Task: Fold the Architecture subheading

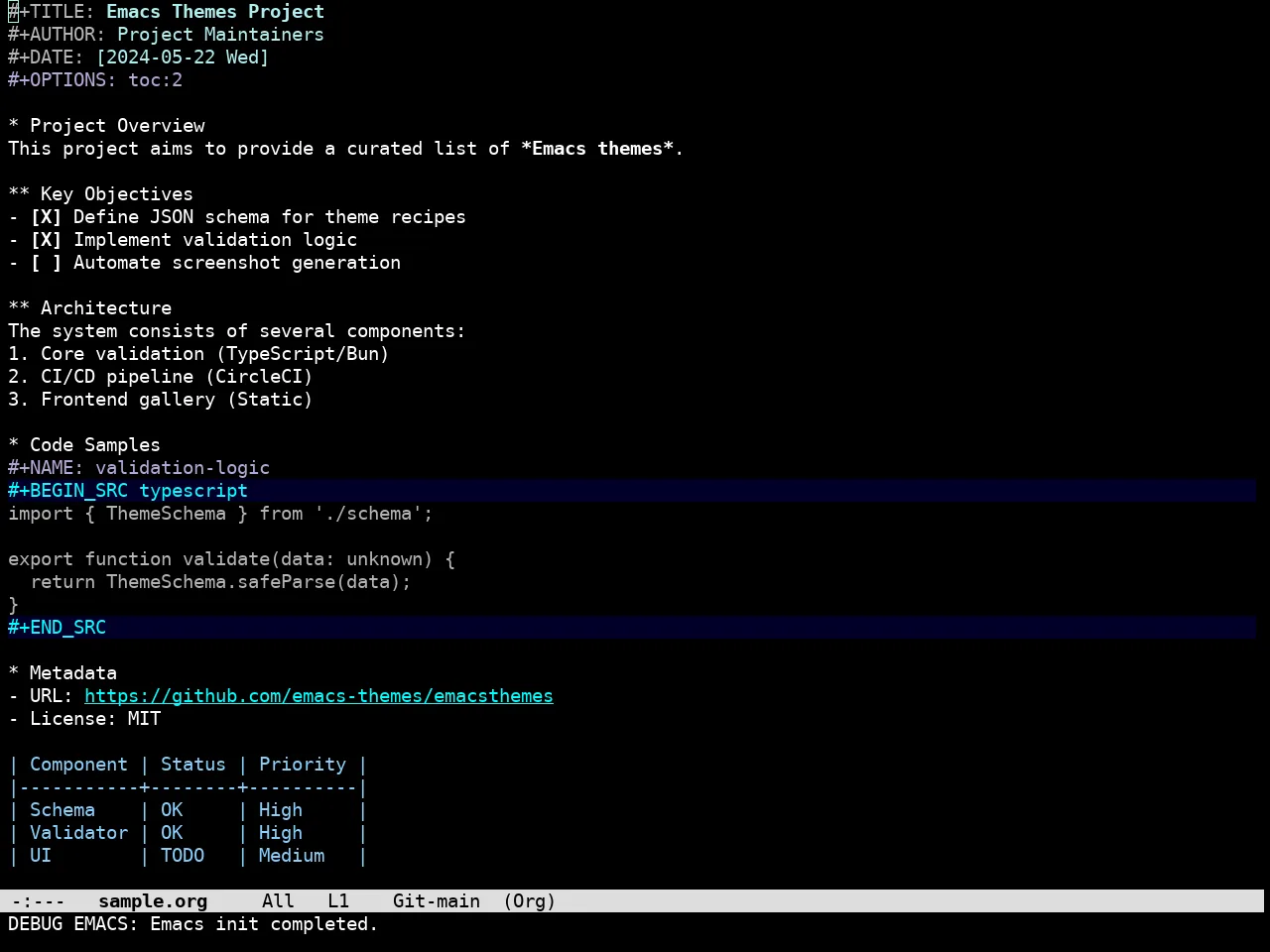Action: pyautogui.click(x=89, y=308)
